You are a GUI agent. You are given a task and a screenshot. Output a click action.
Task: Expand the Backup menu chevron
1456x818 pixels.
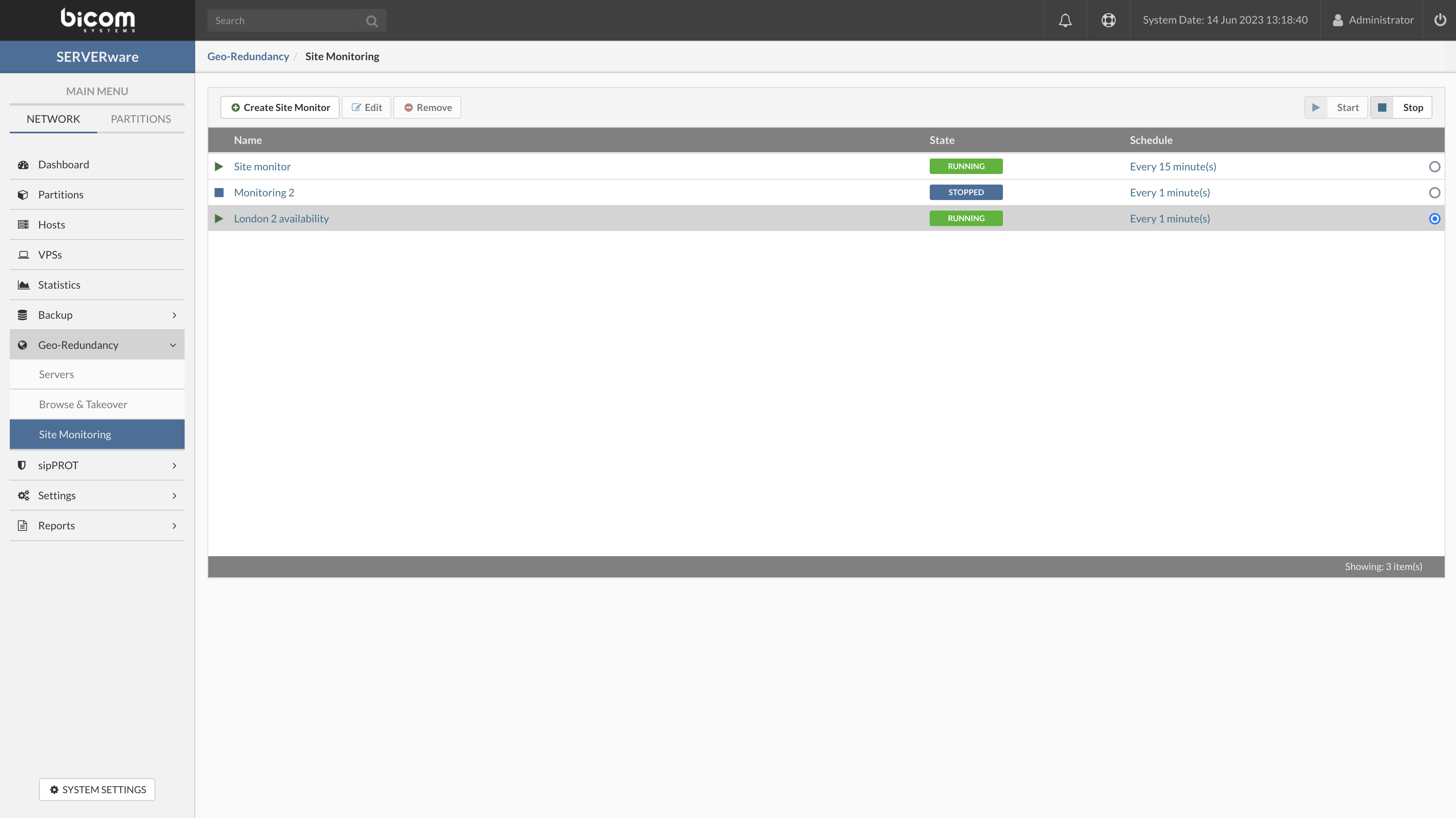tap(174, 315)
